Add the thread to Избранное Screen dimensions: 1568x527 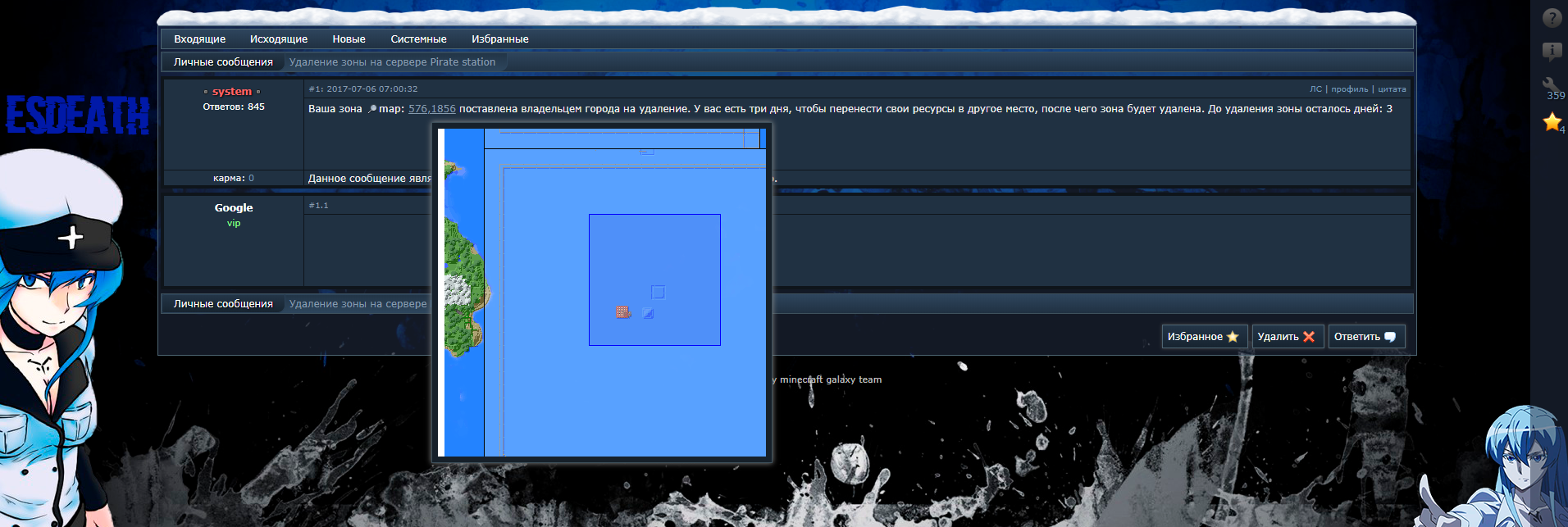point(1204,337)
